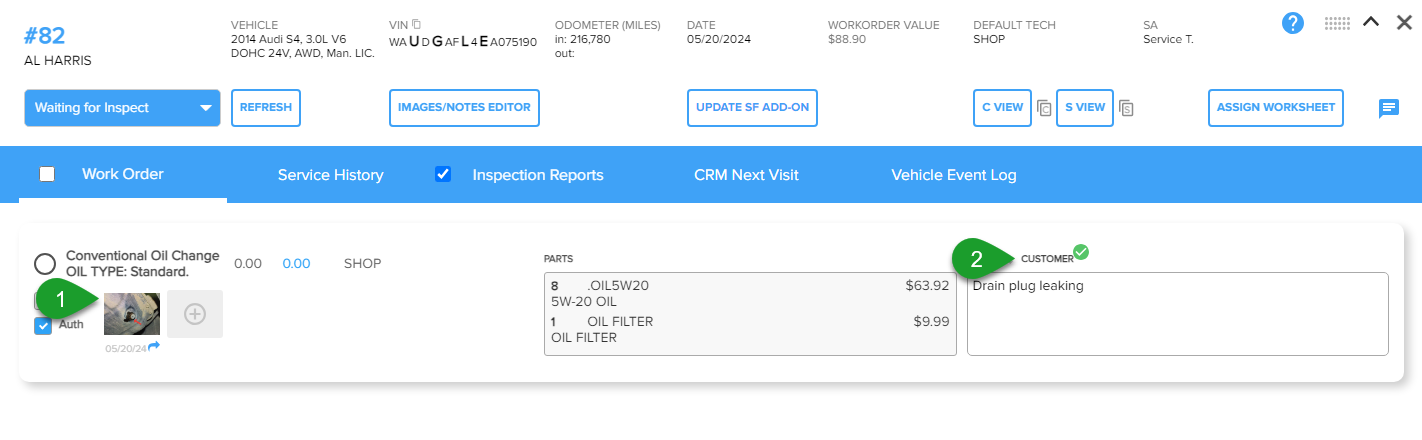Copy C View link icon
Viewport: 1422px width, 440px height.
point(1044,108)
